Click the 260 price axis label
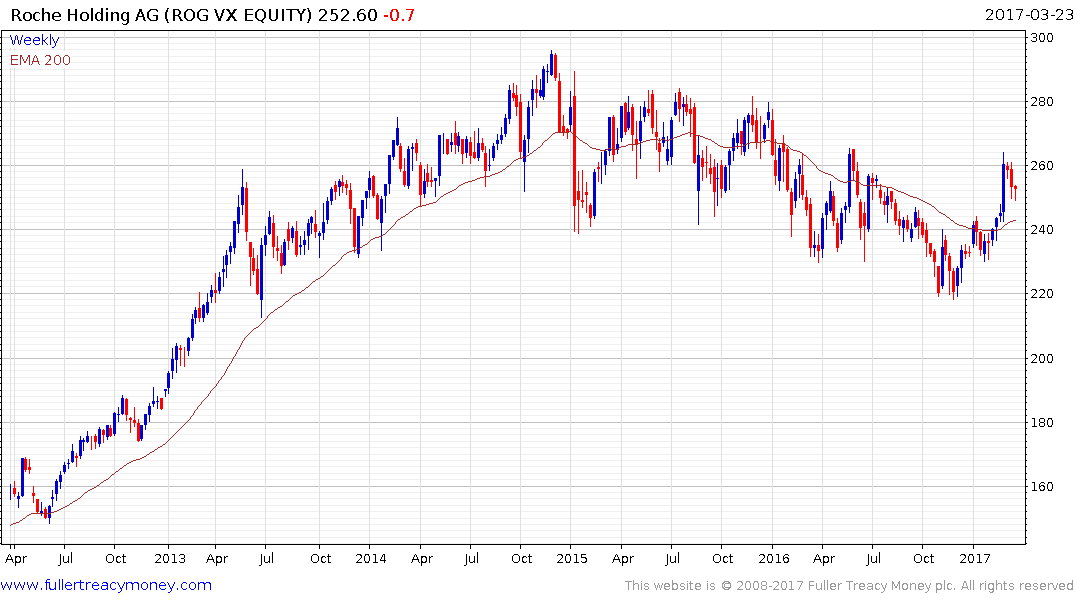The width and height of the screenshot is (1075, 600). click(1042, 165)
